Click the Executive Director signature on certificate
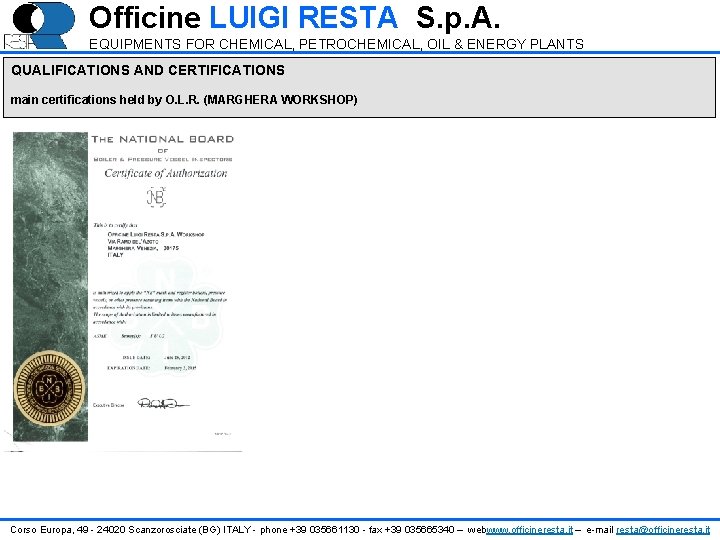This screenshot has width=720, height=540. [x=163, y=404]
